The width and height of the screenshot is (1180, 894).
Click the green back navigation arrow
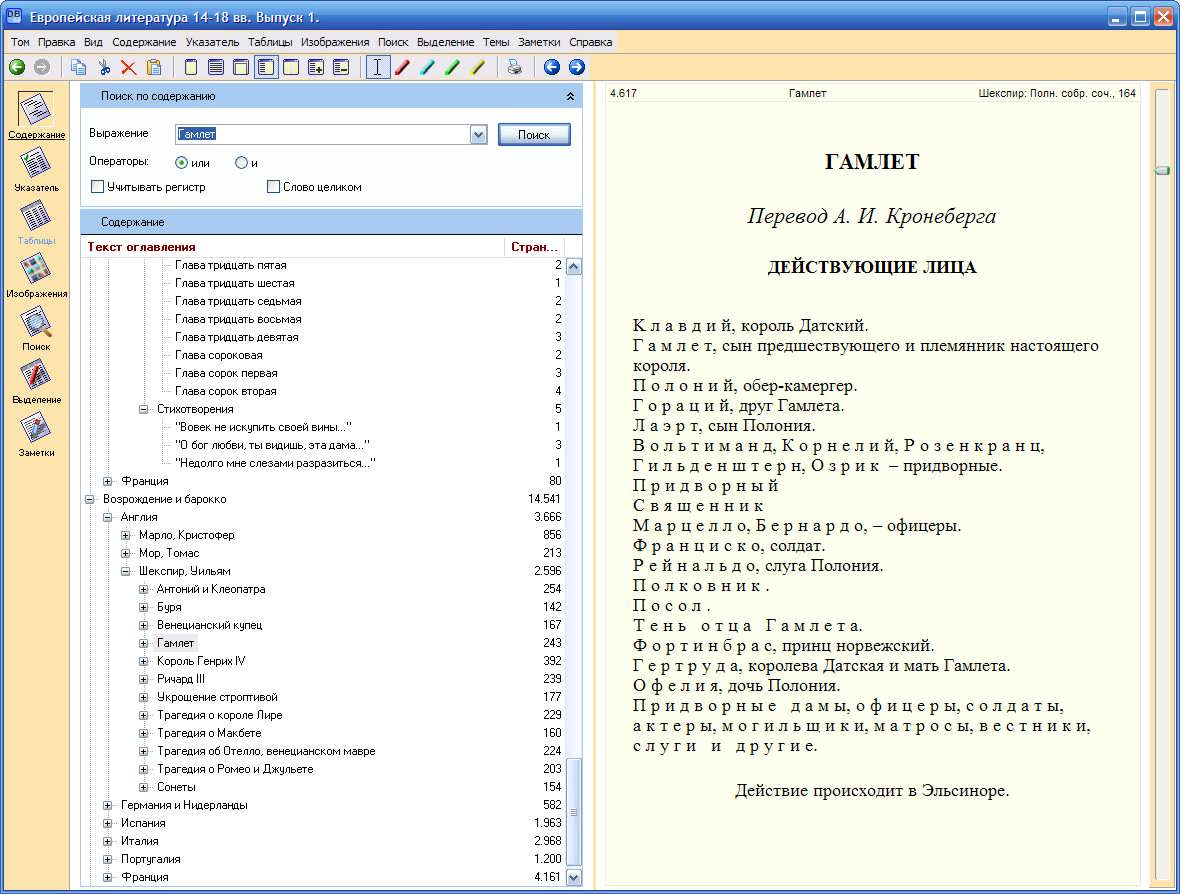coord(17,67)
